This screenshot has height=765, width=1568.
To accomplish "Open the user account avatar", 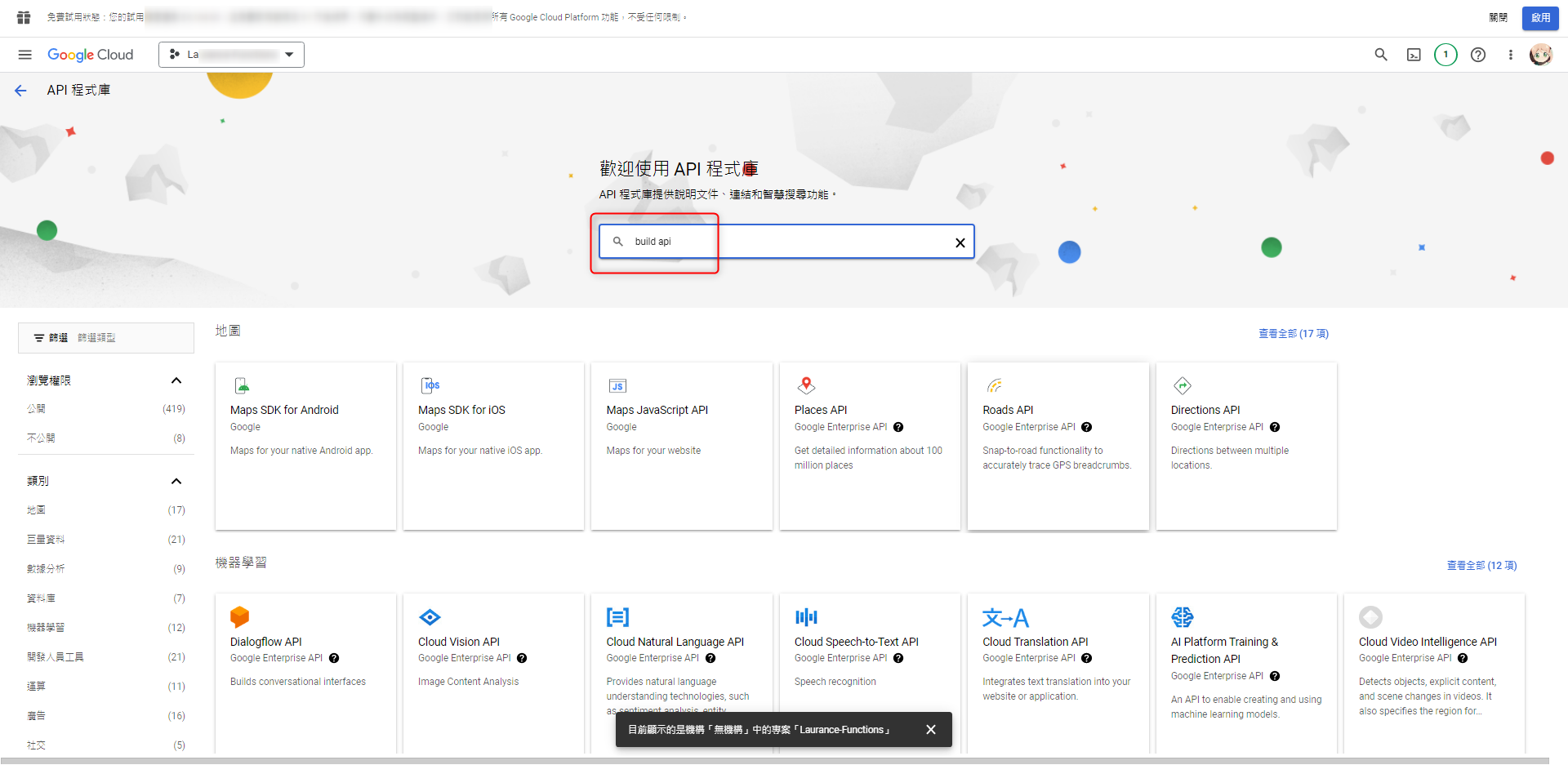I will (1541, 55).
